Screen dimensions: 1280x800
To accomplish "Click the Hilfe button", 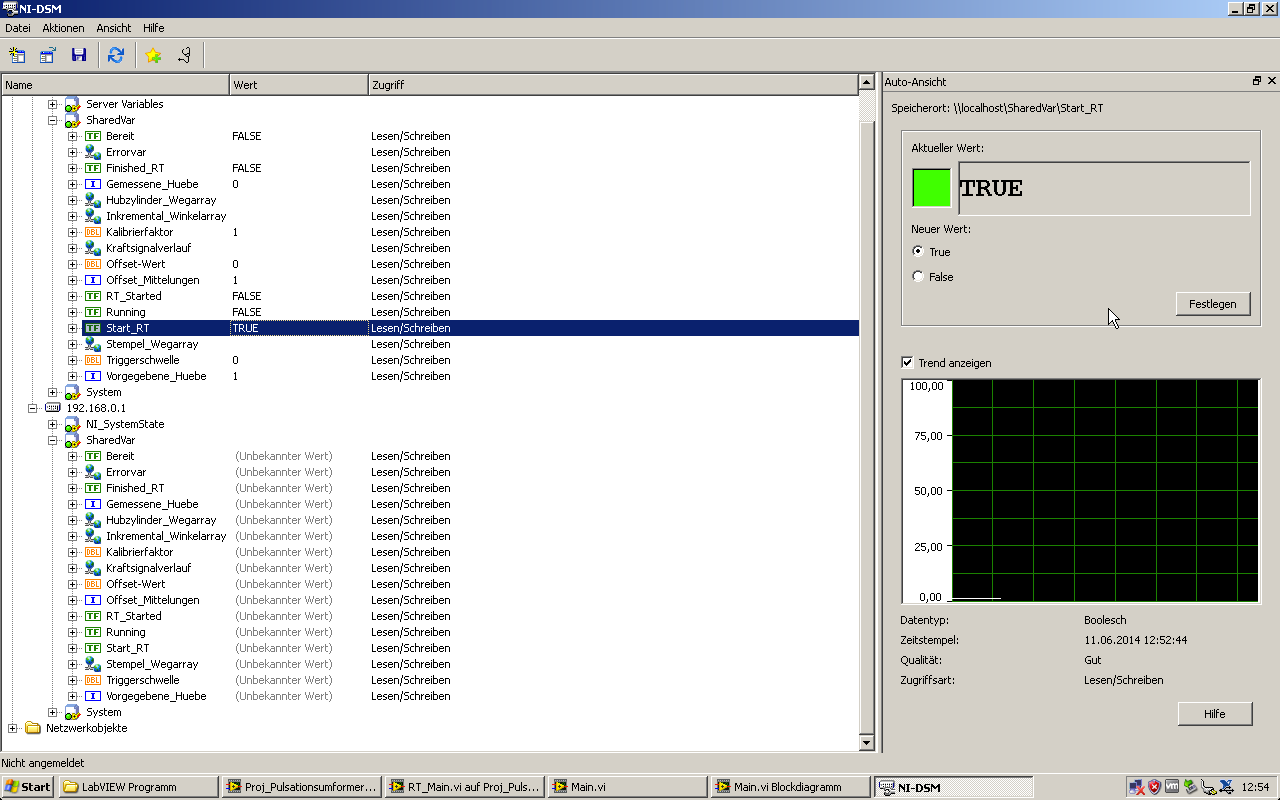I will (1214, 713).
